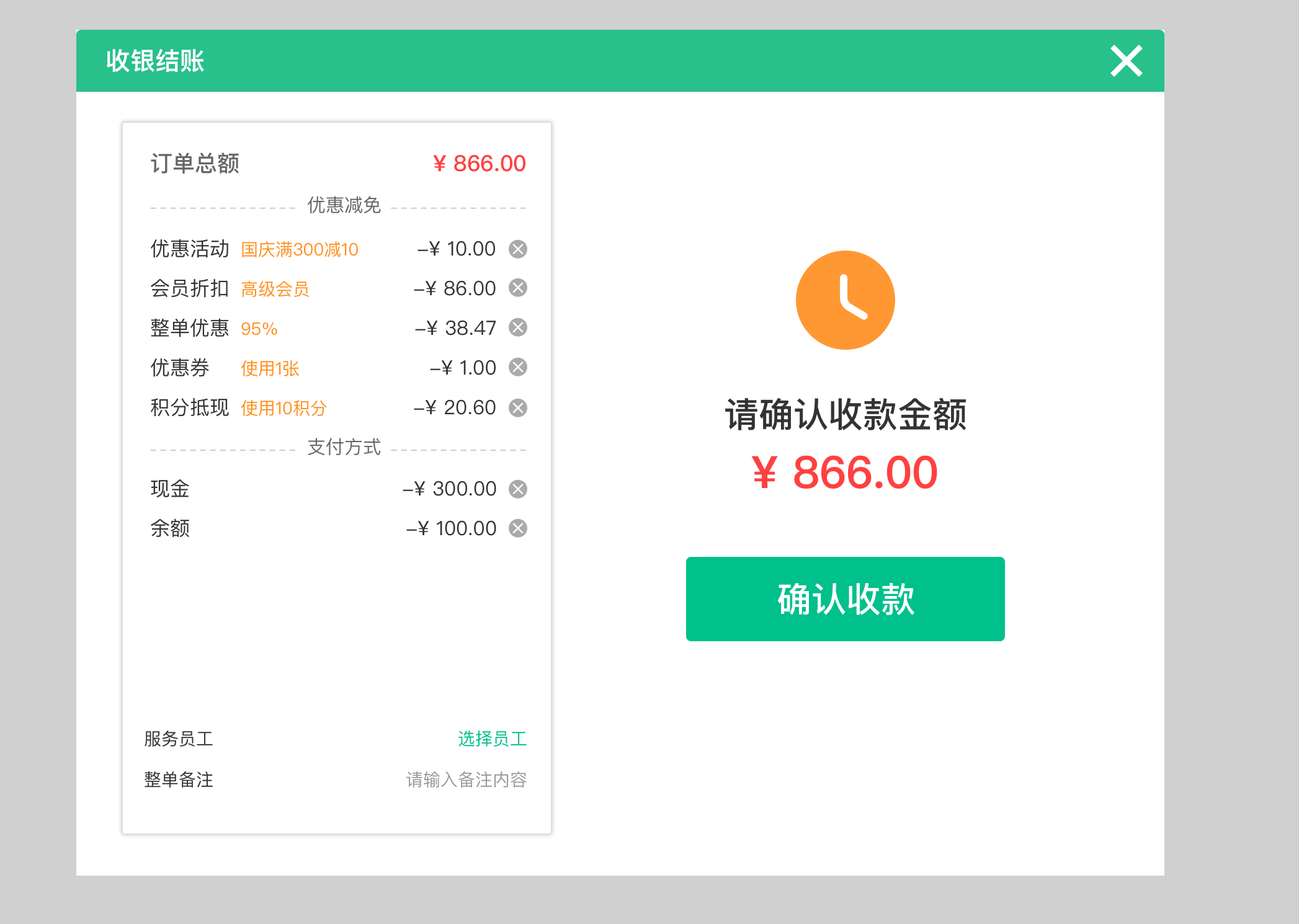Remove the 积分抵现 points deduction
This screenshot has width=1299, height=924.
tap(519, 407)
